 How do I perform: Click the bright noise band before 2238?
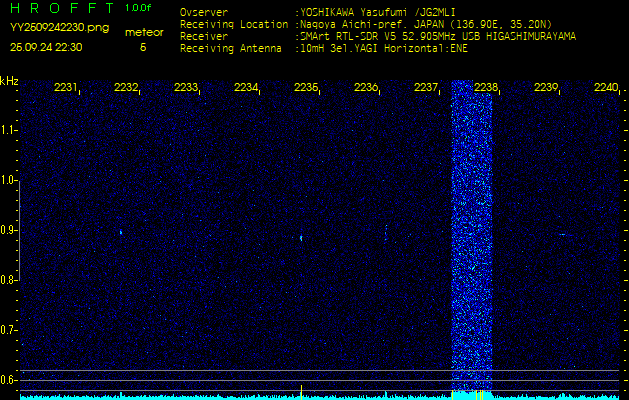472,236
